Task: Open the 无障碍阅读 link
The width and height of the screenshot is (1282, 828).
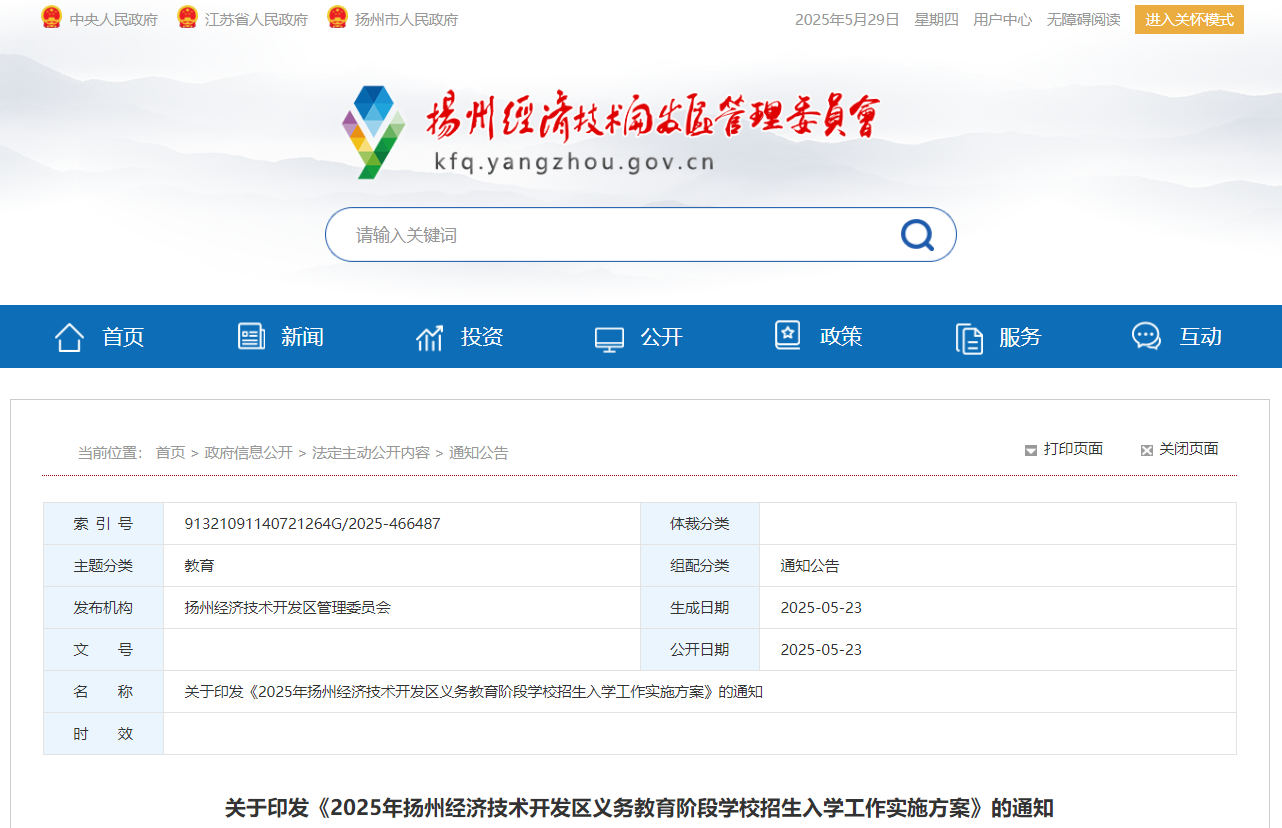Action: pyautogui.click(x=1083, y=19)
